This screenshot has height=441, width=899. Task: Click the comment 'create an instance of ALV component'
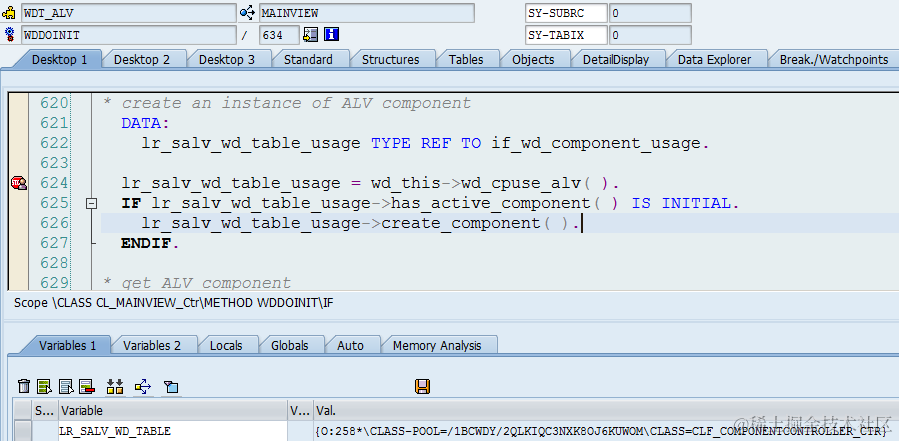pos(296,103)
